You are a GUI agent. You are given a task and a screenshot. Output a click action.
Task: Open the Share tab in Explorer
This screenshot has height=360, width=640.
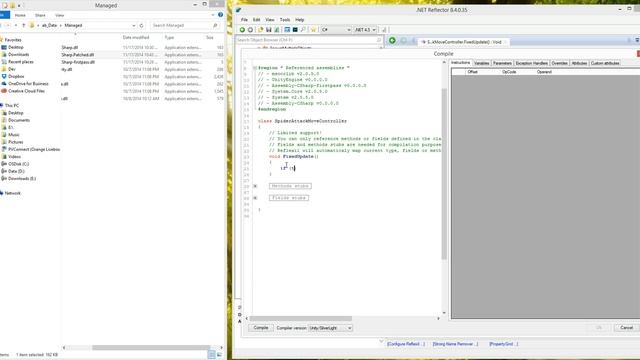tap(40, 15)
